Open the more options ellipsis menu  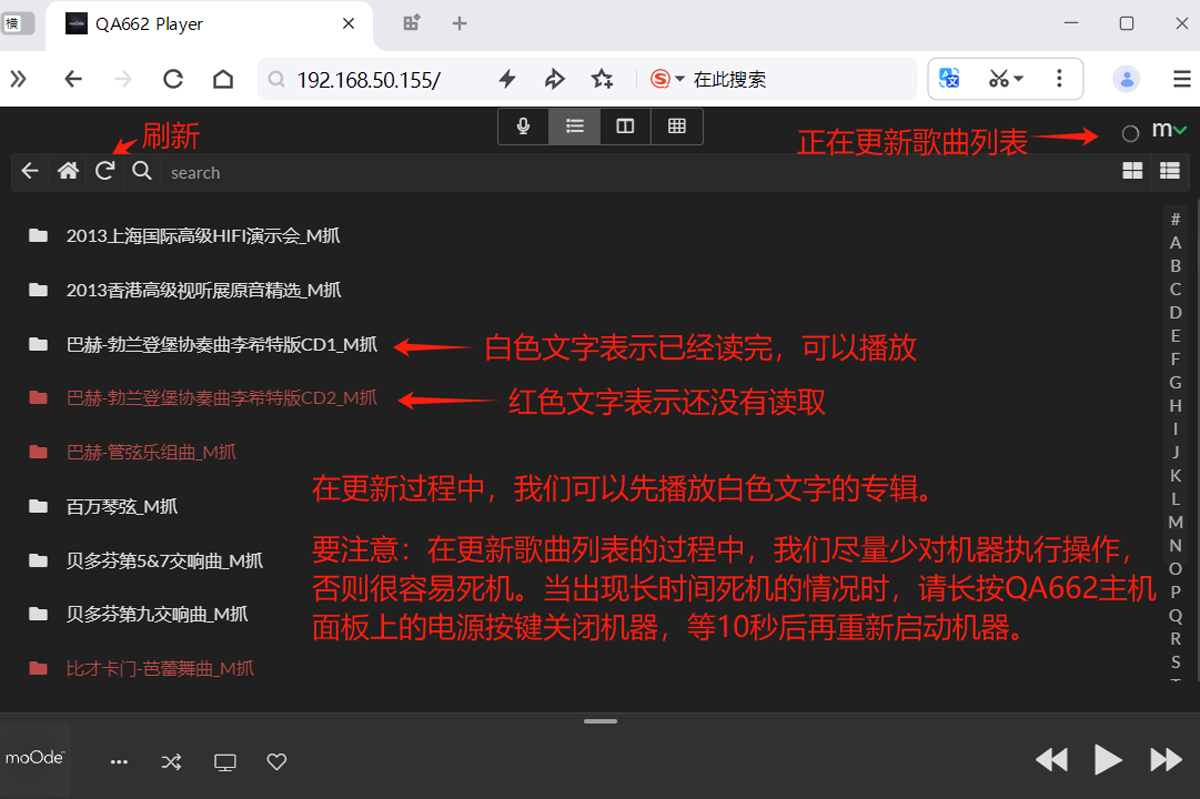tap(119, 761)
